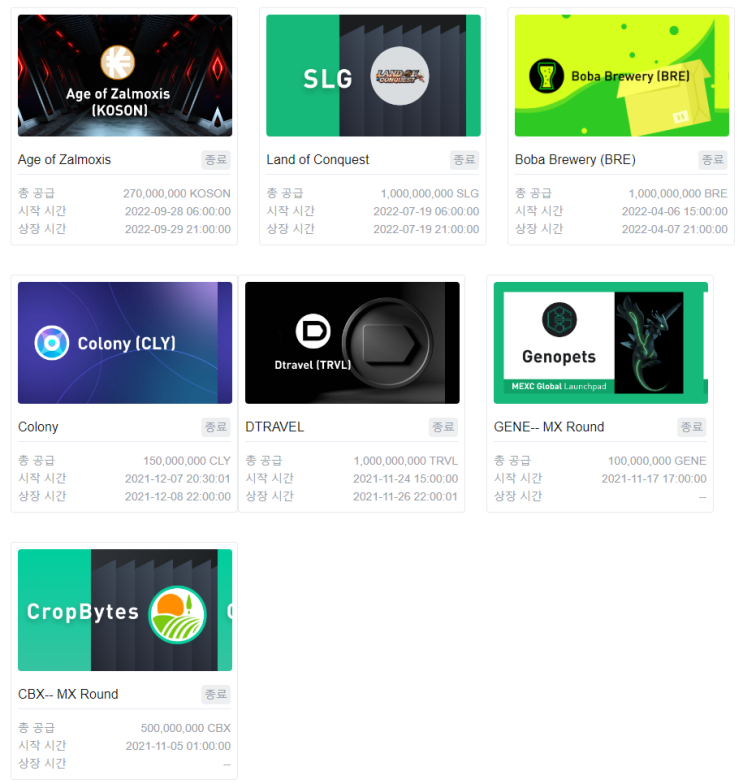The height and width of the screenshot is (784, 743).
Task: Select start time 2021-11-17 17:00:00
Action: click(654, 479)
